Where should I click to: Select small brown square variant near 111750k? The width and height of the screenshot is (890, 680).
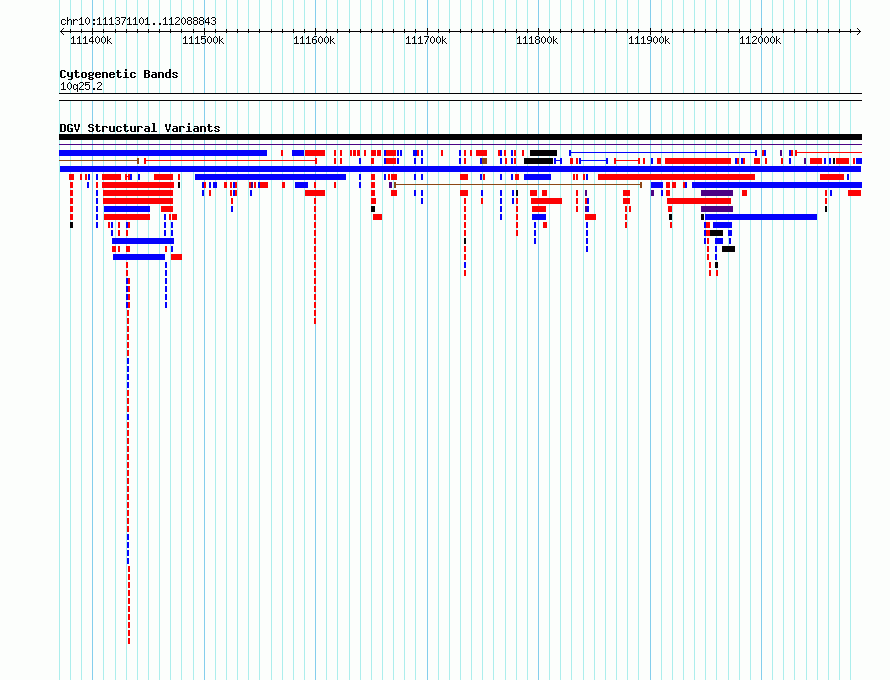(484, 161)
